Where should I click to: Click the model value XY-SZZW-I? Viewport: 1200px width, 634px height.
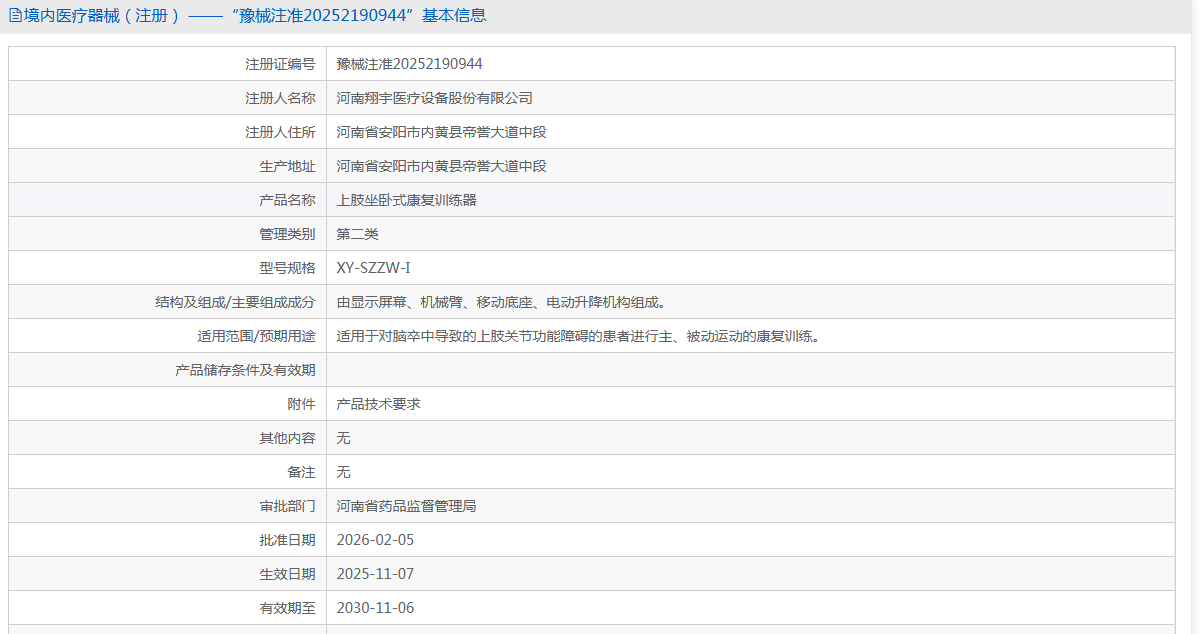(374, 268)
